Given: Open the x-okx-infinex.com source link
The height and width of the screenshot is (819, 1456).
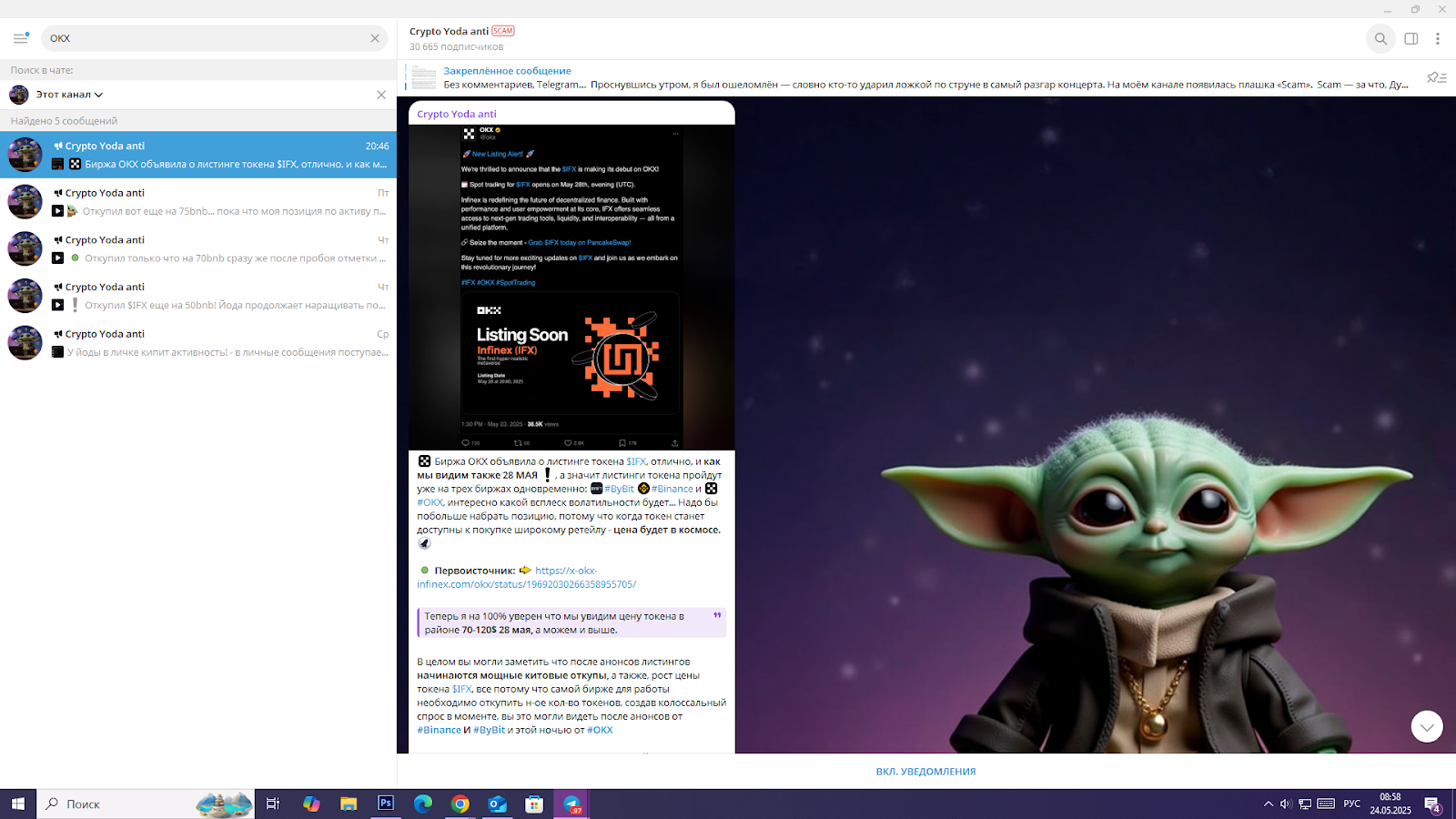Looking at the screenshot, I should pos(527,578).
